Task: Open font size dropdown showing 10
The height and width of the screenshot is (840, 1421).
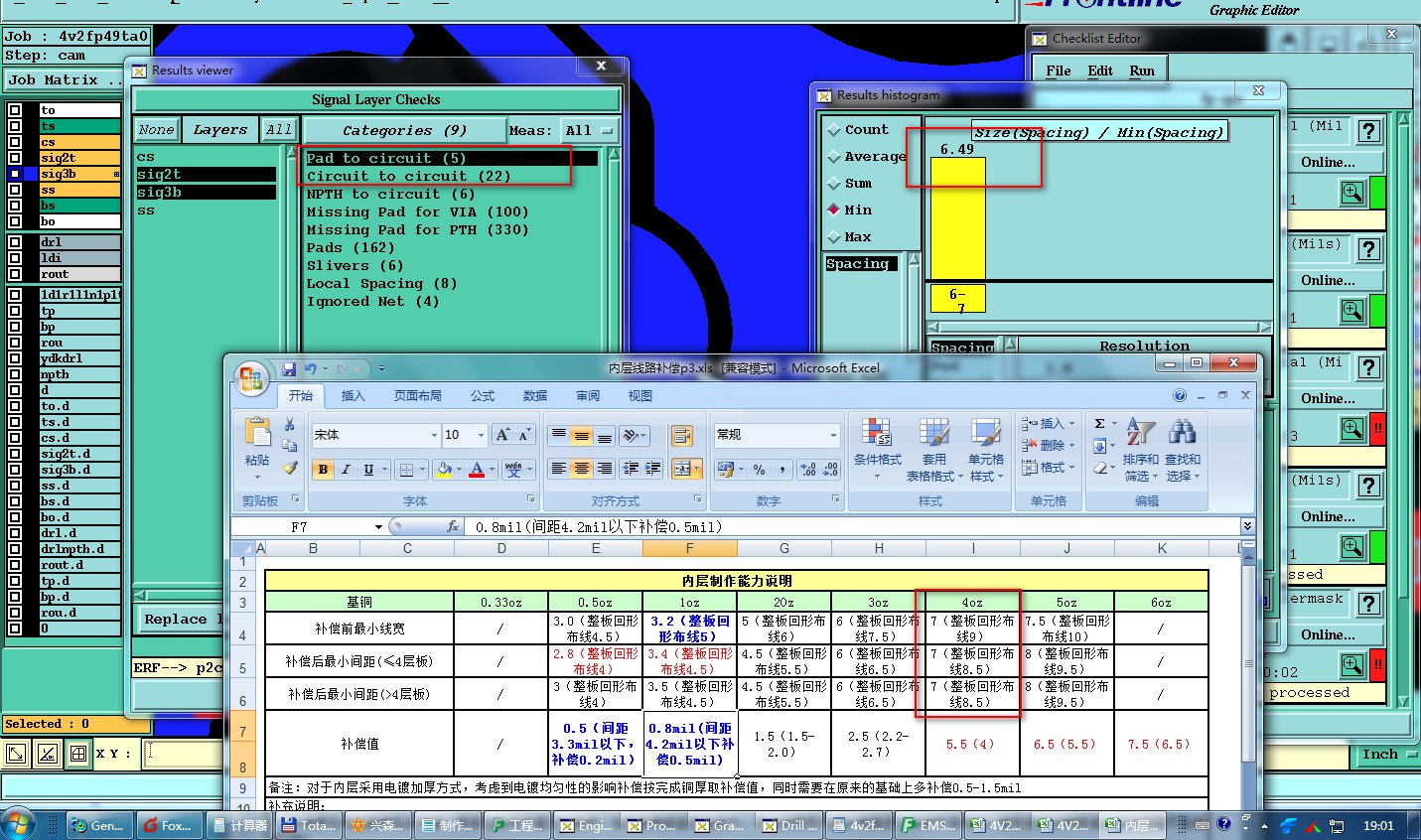Action: (482, 435)
